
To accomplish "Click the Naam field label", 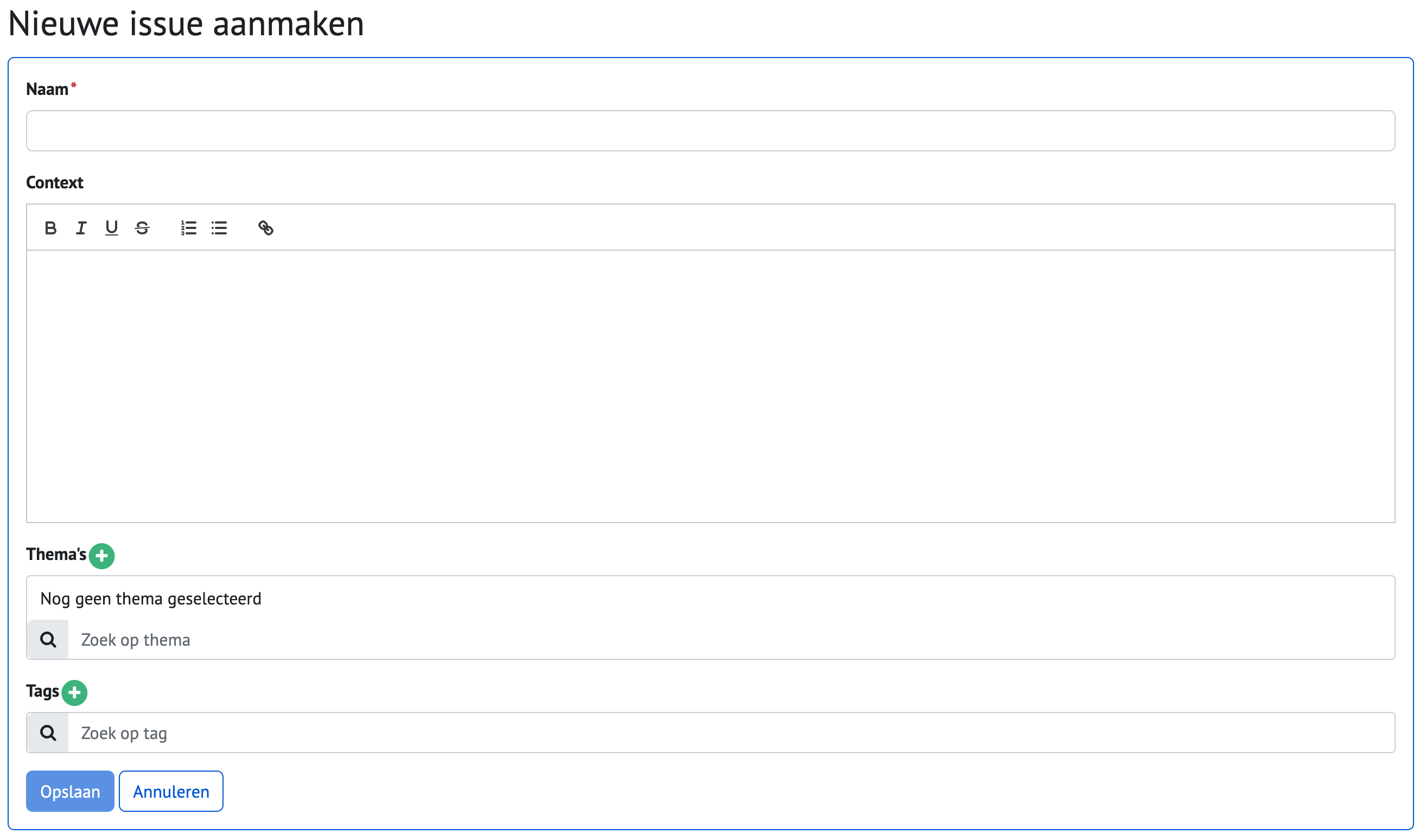I will click(48, 90).
